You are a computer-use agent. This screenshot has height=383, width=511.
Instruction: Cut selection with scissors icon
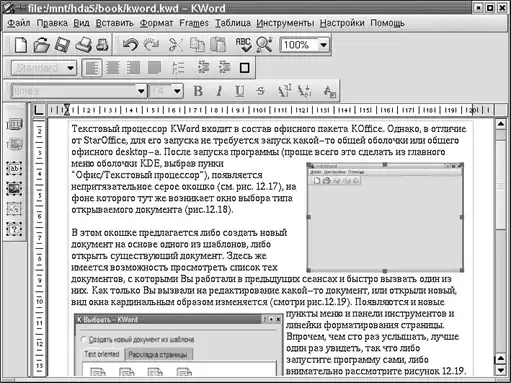tap(176, 45)
